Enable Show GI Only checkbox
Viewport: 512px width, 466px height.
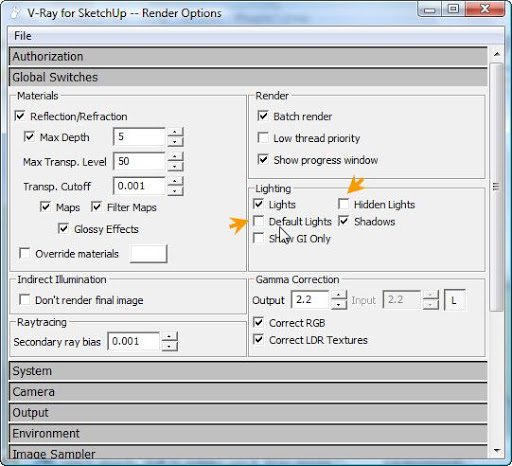258,238
